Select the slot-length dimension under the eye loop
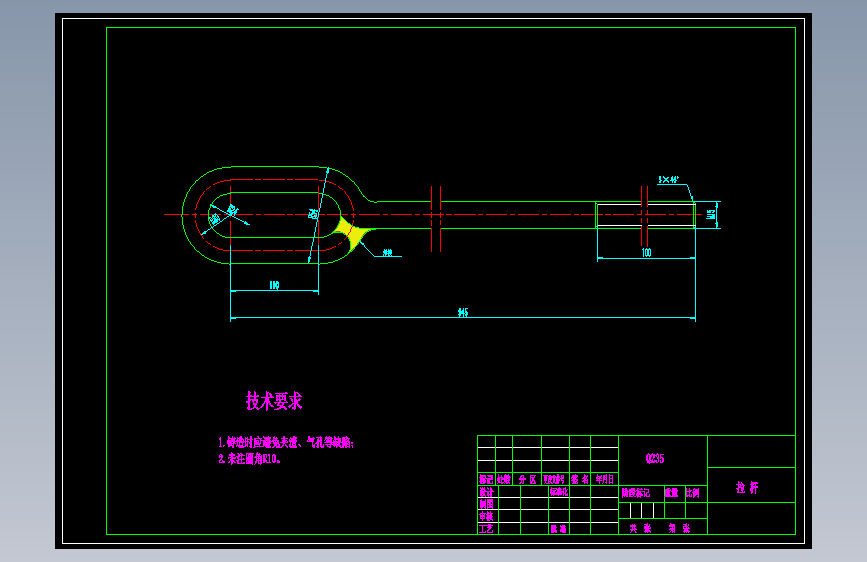The height and width of the screenshot is (562, 867). click(x=274, y=285)
